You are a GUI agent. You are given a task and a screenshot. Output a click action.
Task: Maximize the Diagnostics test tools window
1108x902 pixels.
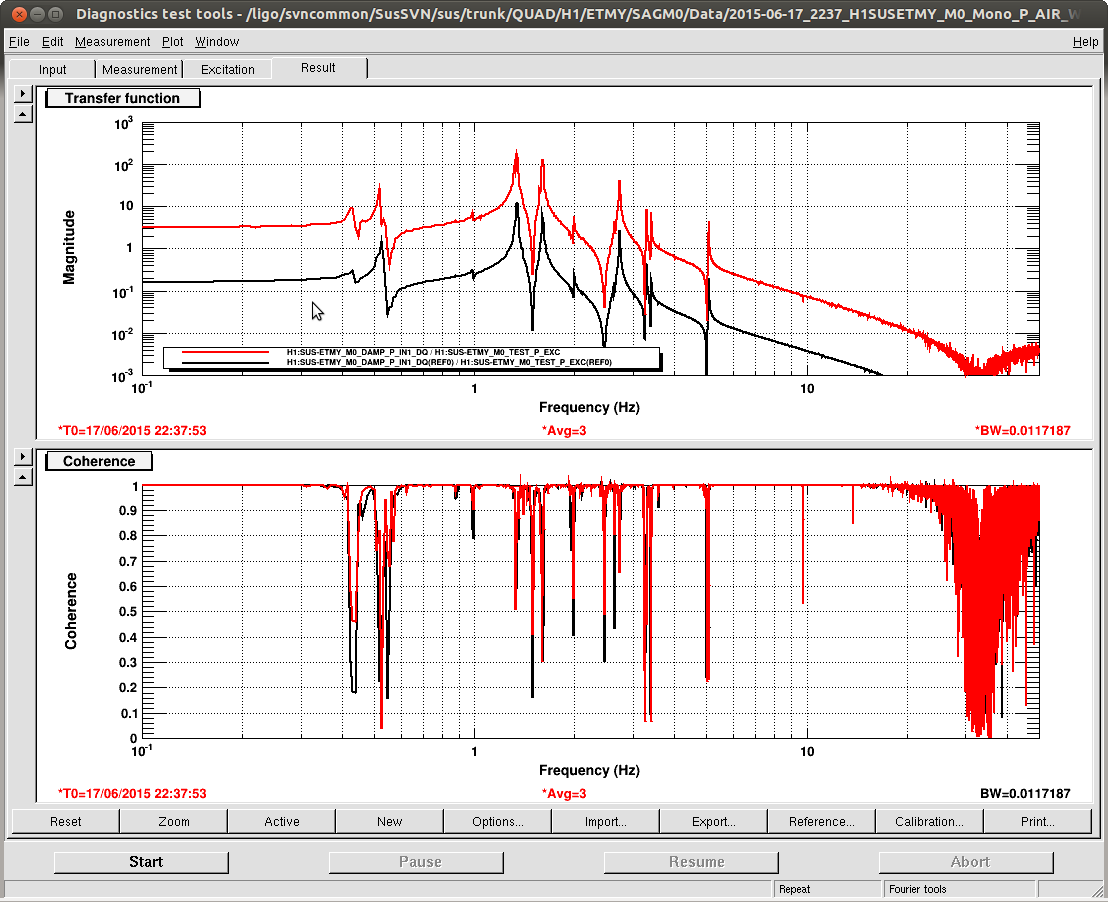click(x=56, y=13)
